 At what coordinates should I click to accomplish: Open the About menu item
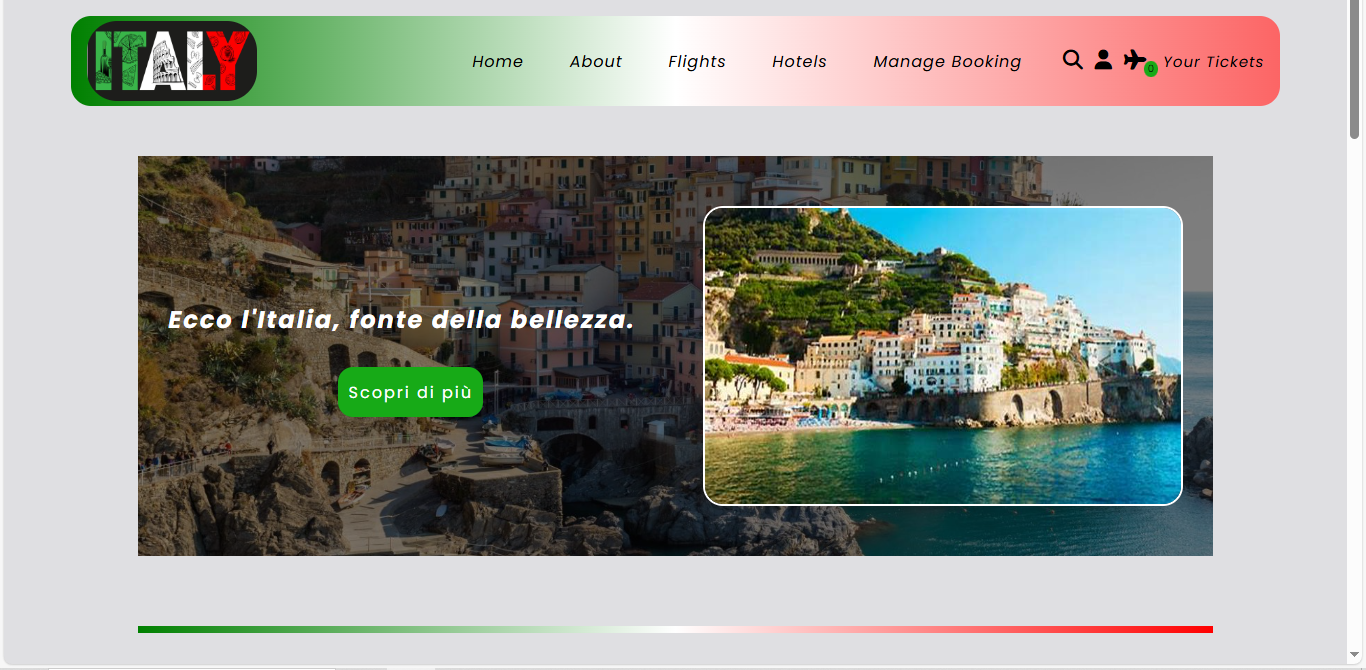596,61
